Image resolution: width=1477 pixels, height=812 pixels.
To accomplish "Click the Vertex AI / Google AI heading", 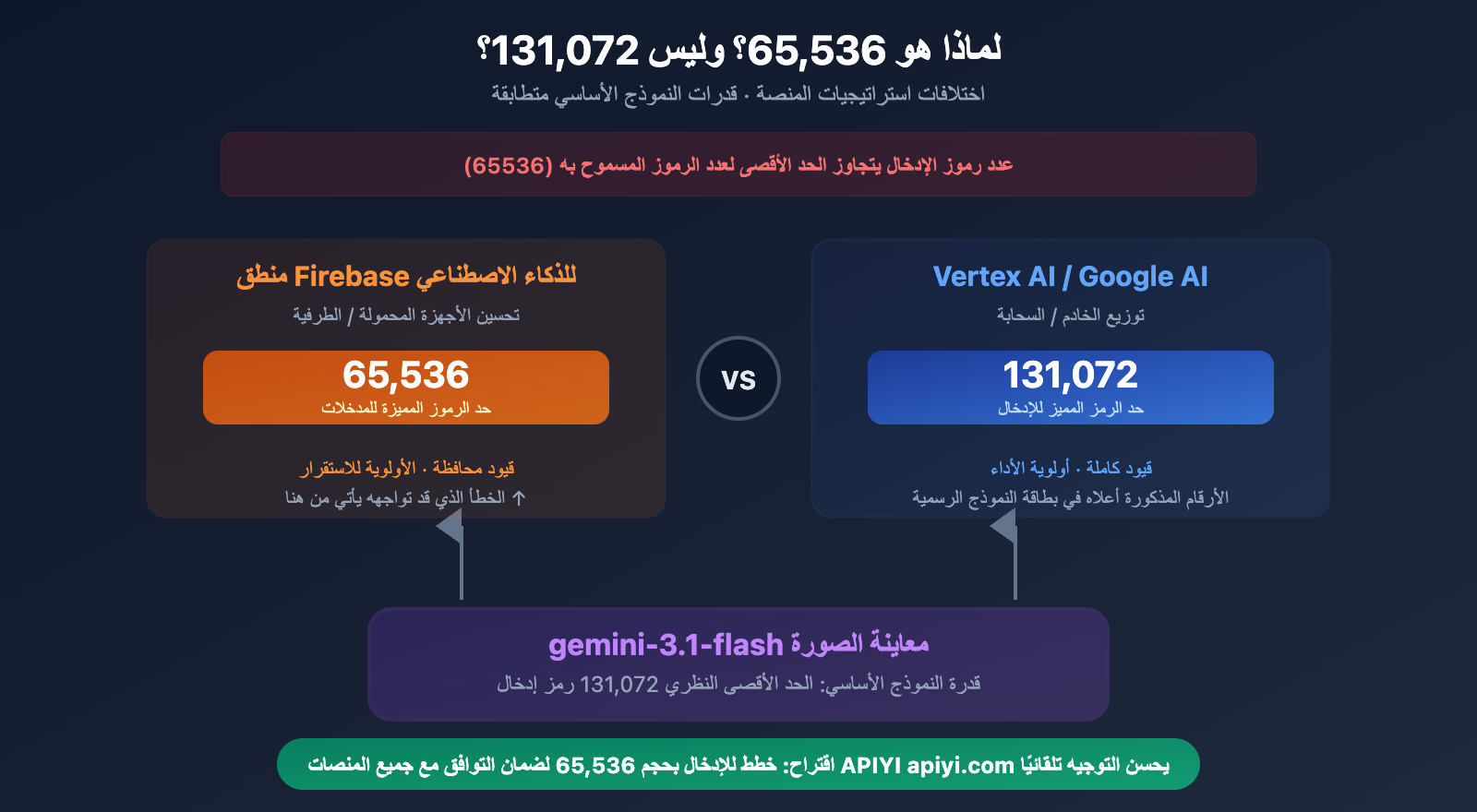I will pos(1071,276).
